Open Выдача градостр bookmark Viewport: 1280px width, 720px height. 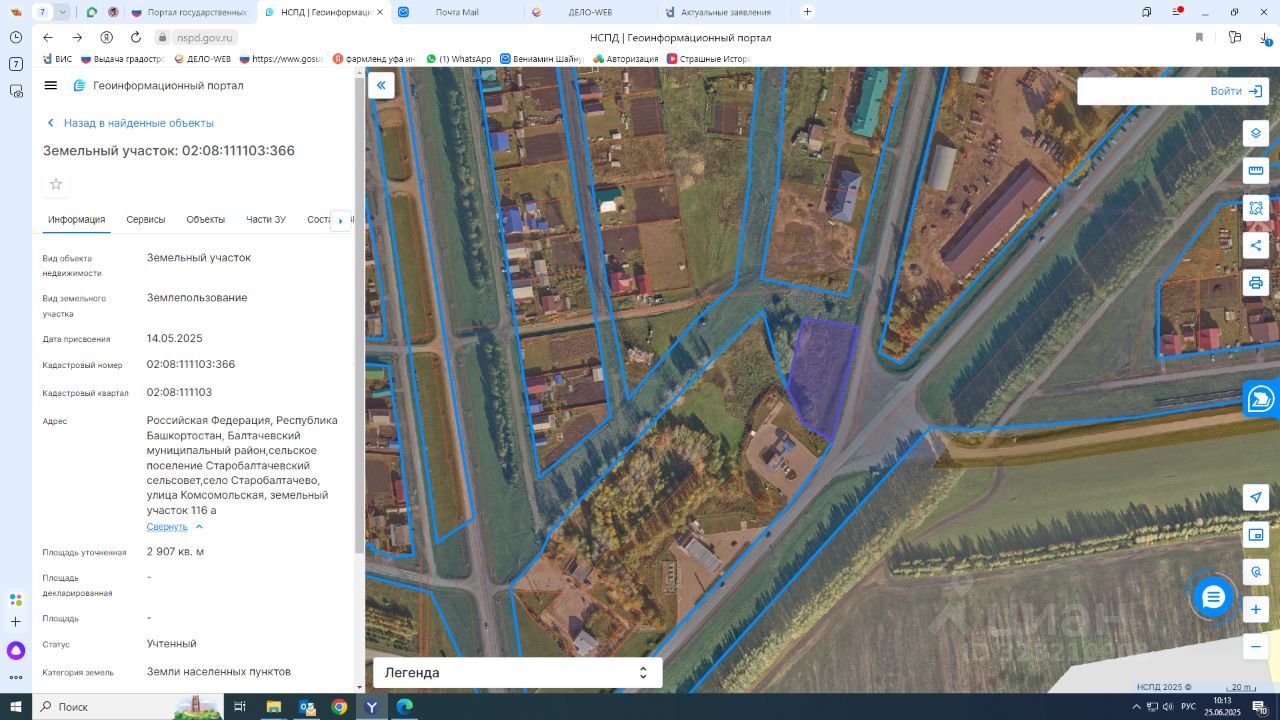pyautogui.click(x=124, y=59)
